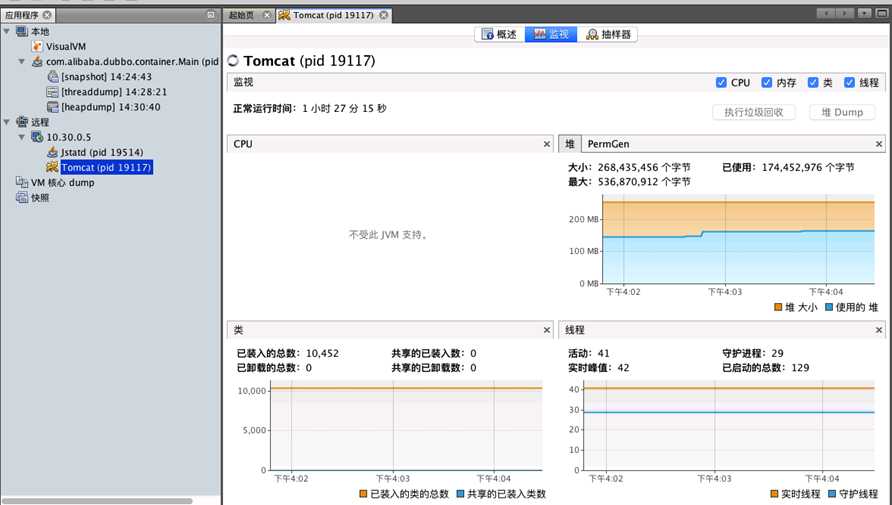This screenshot has width=892, height=505.
Task: Close the 类 classes chart panel
Action: 547,330
